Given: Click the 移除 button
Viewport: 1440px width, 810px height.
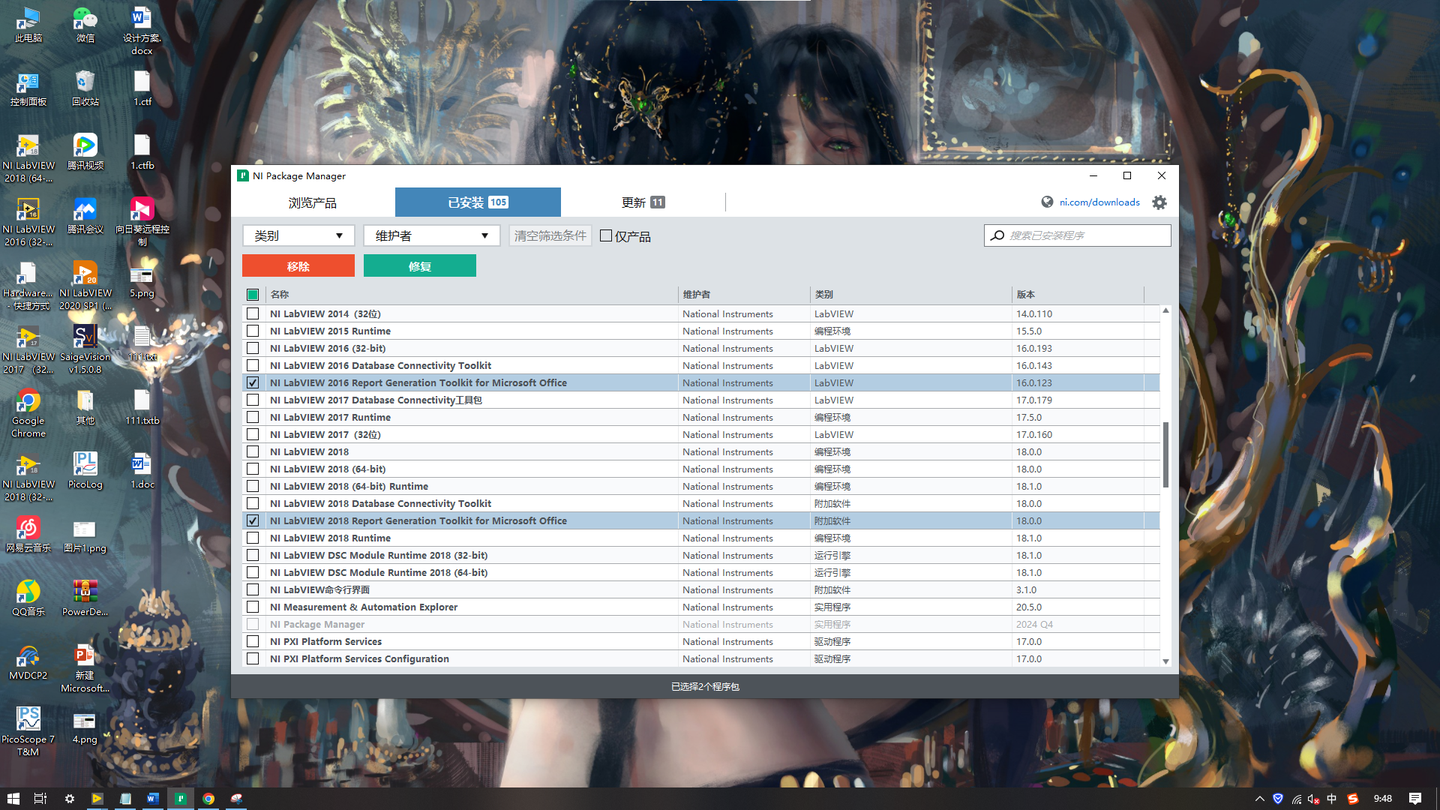Looking at the screenshot, I should pyautogui.click(x=298, y=266).
